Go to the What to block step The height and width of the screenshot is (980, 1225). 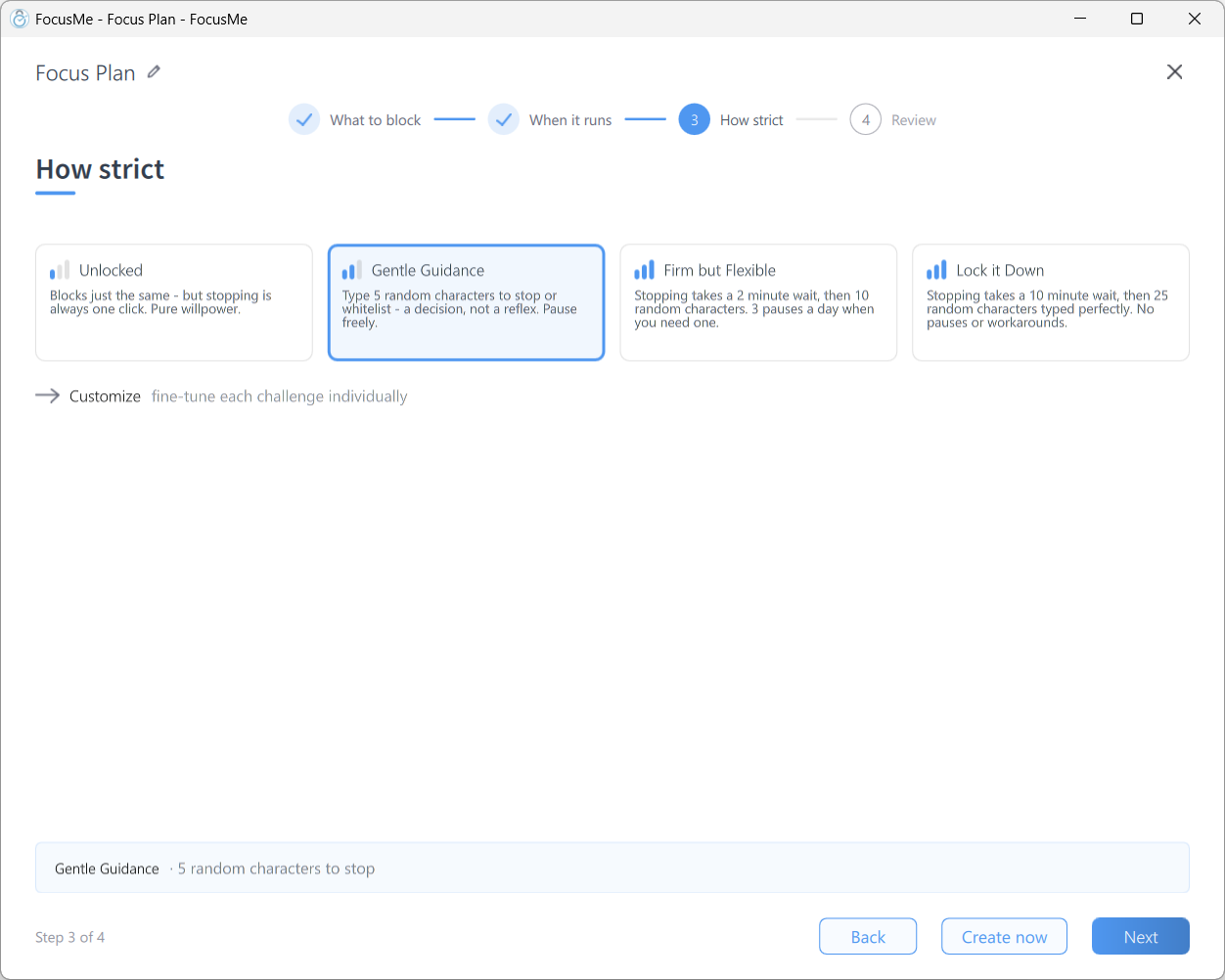pos(375,120)
